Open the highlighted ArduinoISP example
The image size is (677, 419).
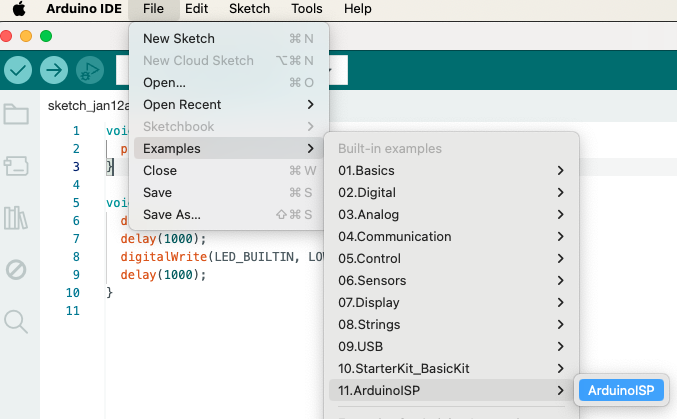pyautogui.click(x=621, y=390)
